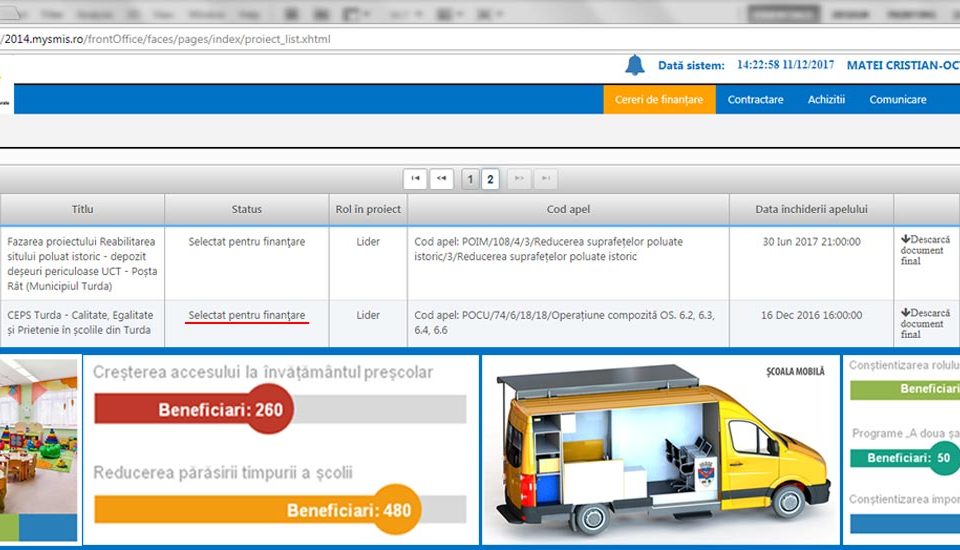
Task: Jump to last page of results
Action: pyautogui.click(x=546, y=179)
